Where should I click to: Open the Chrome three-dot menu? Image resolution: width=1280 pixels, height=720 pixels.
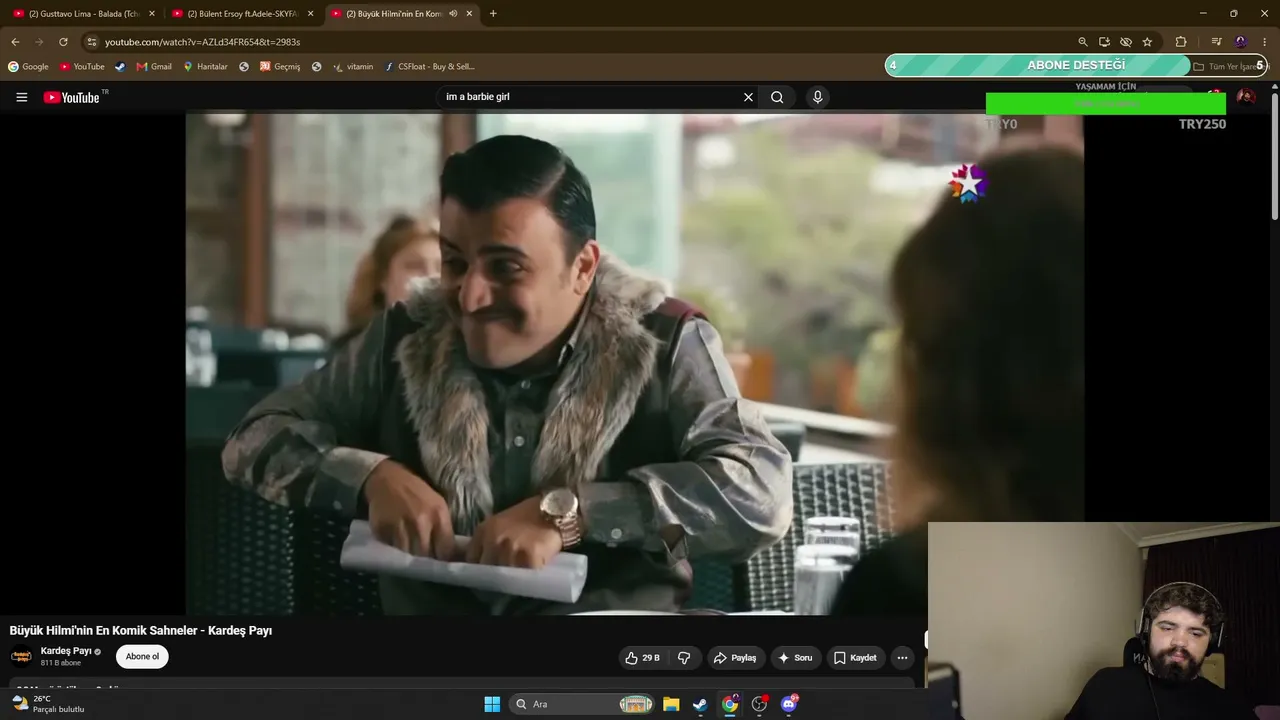click(x=1265, y=42)
